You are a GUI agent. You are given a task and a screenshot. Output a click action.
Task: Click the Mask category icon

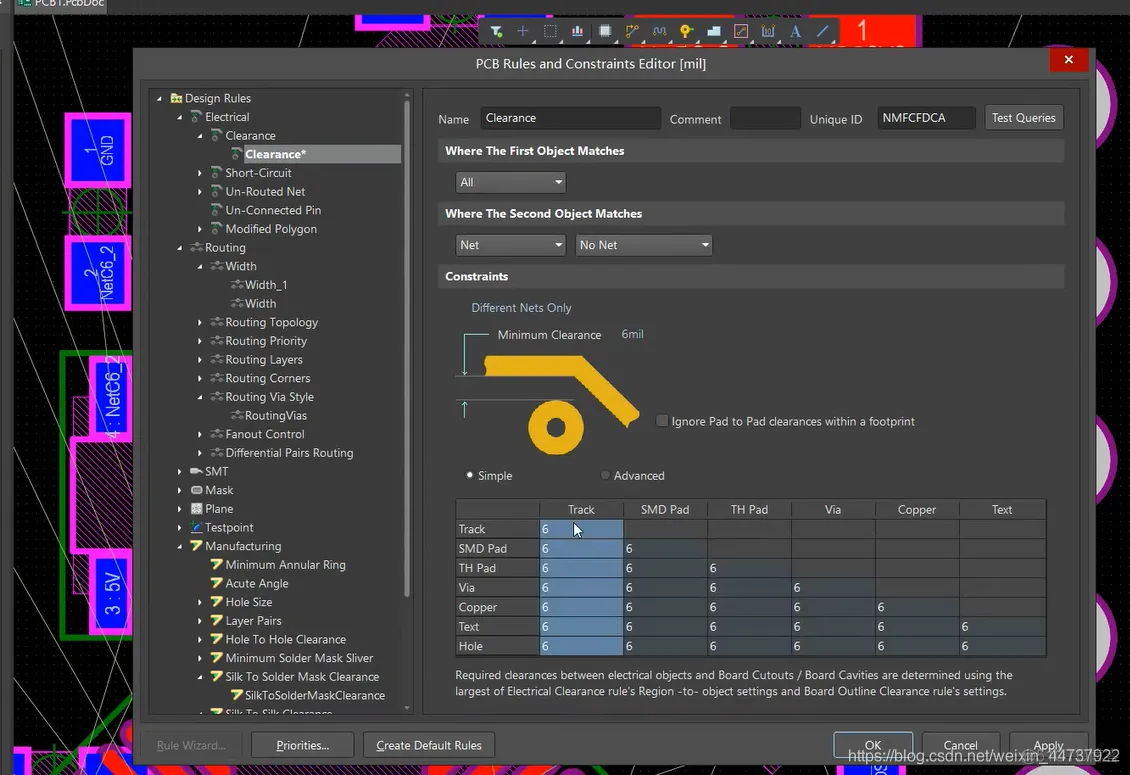coord(196,490)
